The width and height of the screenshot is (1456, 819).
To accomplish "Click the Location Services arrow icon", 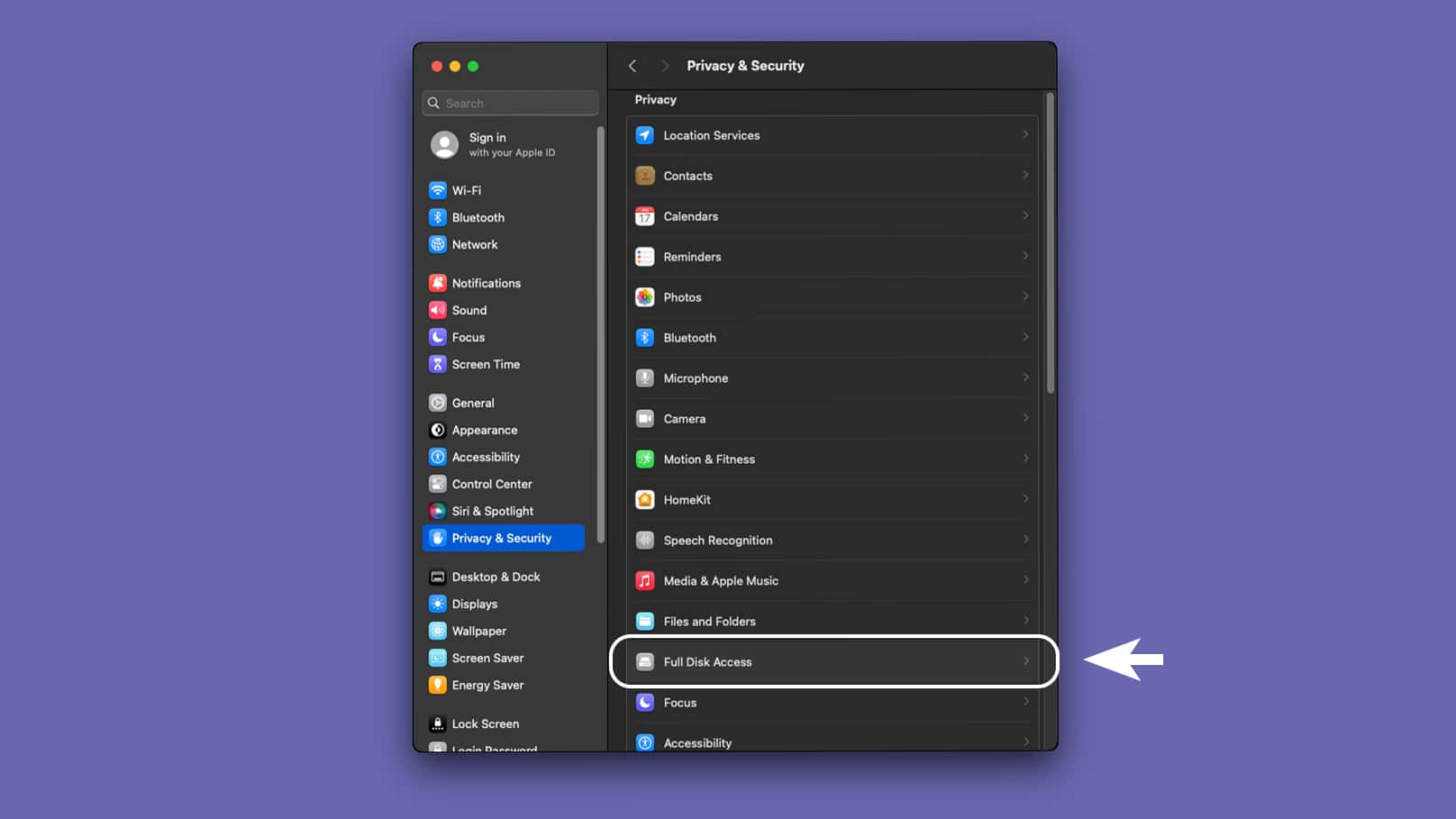I will pos(645,135).
